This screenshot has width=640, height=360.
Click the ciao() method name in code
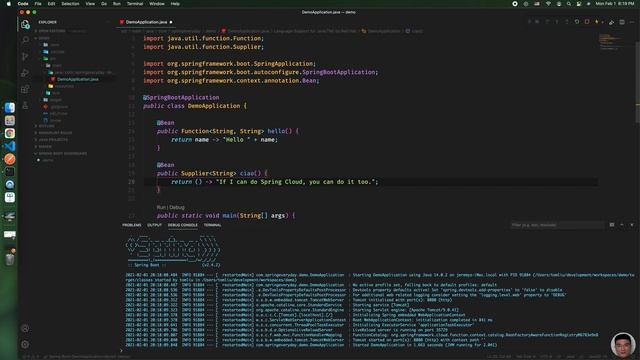(x=250, y=173)
